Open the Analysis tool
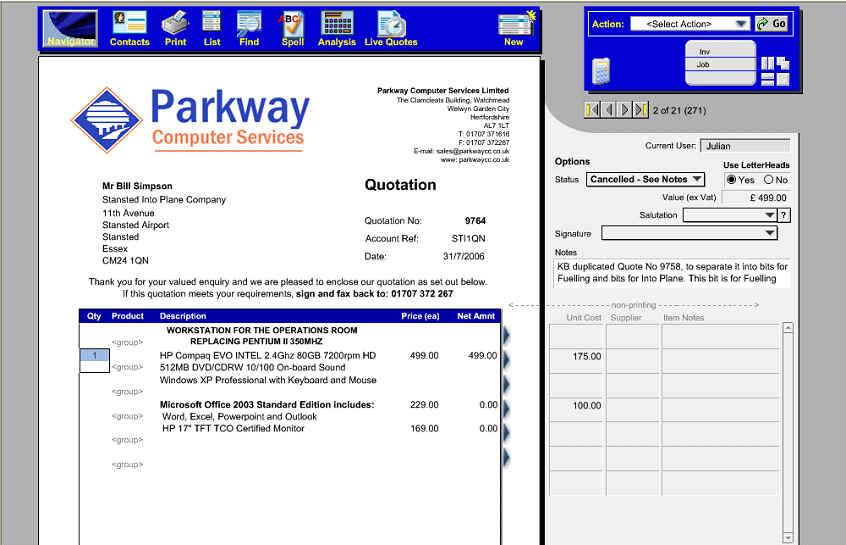Screen dimensions: 846x545 click(337, 29)
